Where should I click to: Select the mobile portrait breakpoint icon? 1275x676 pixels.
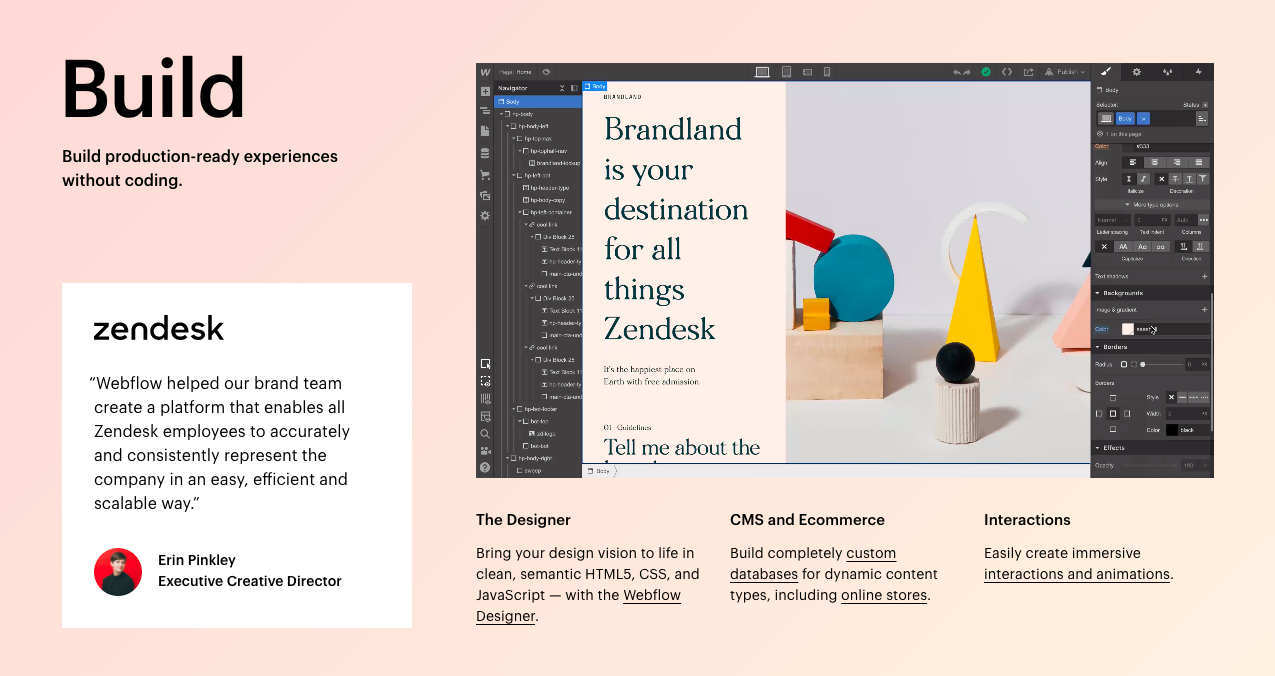pos(827,72)
